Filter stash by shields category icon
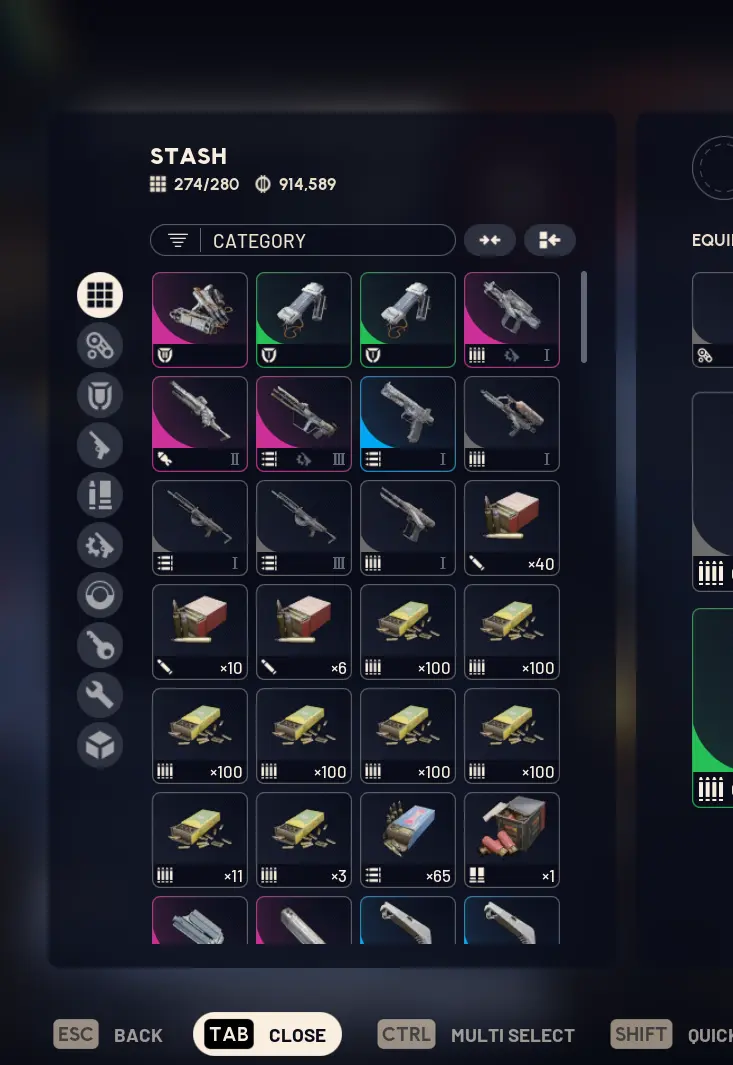733x1065 pixels. click(x=100, y=395)
